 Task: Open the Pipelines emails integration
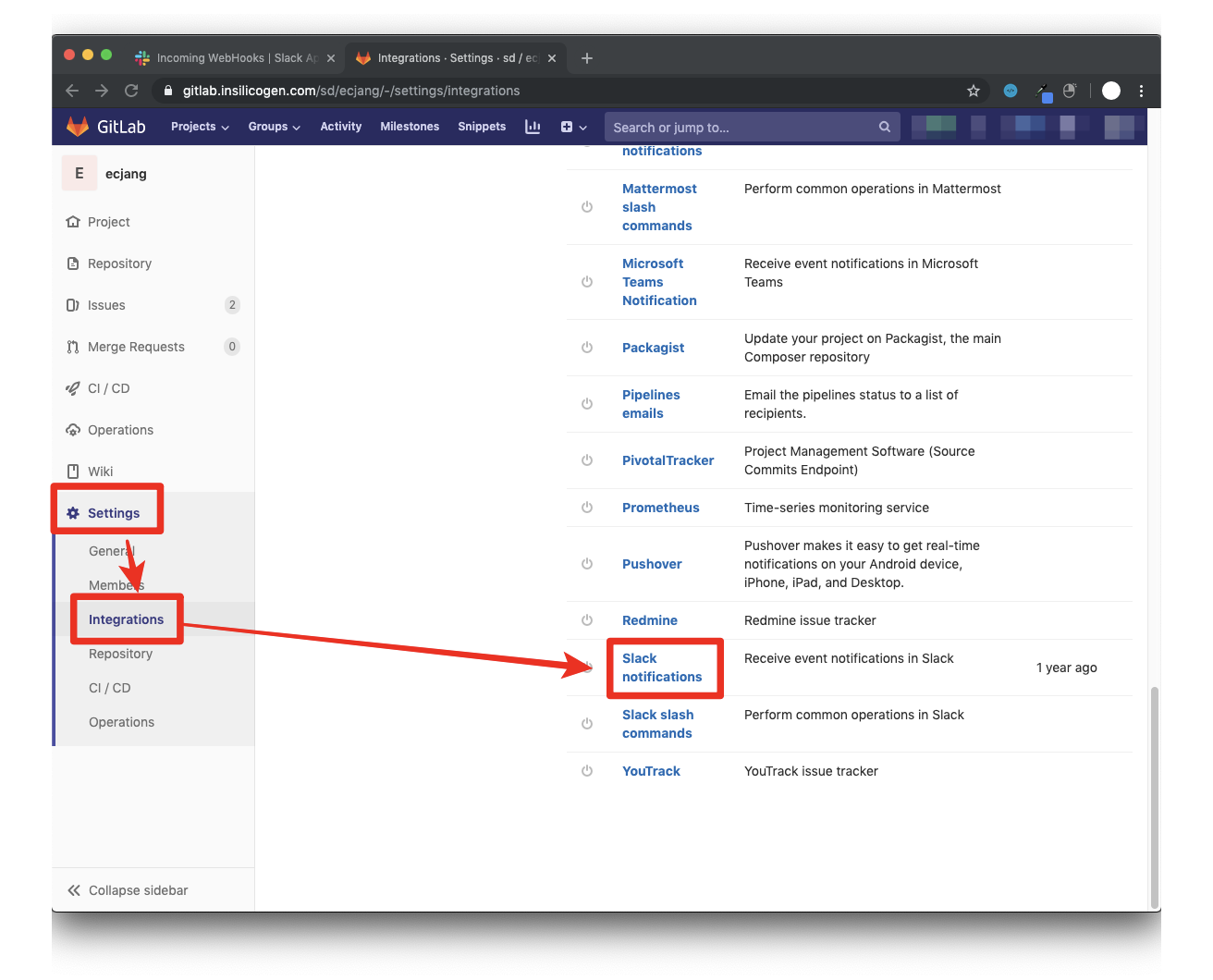pyautogui.click(x=651, y=404)
